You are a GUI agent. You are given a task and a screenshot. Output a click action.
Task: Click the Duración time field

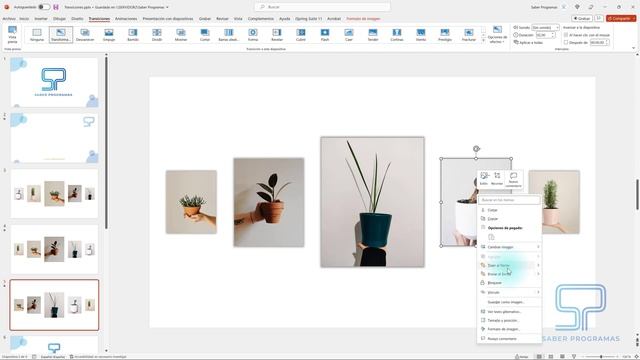(545, 35)
